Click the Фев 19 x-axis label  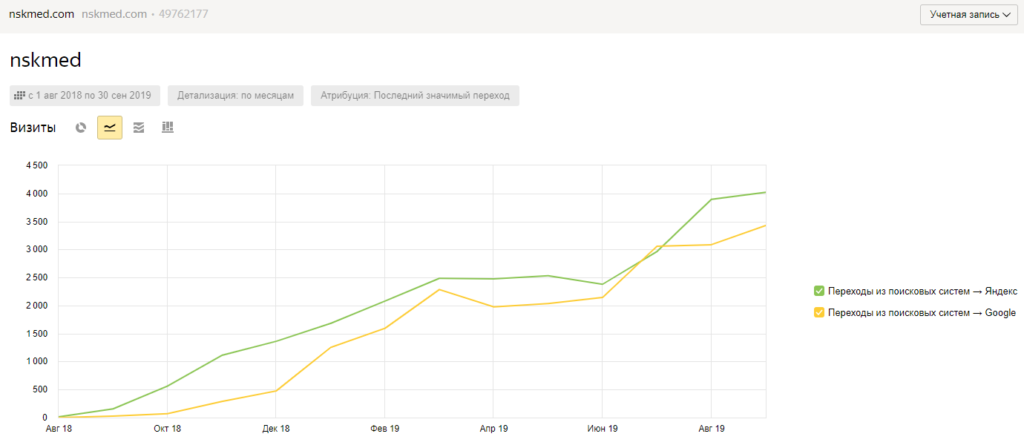tap(384, 429)
